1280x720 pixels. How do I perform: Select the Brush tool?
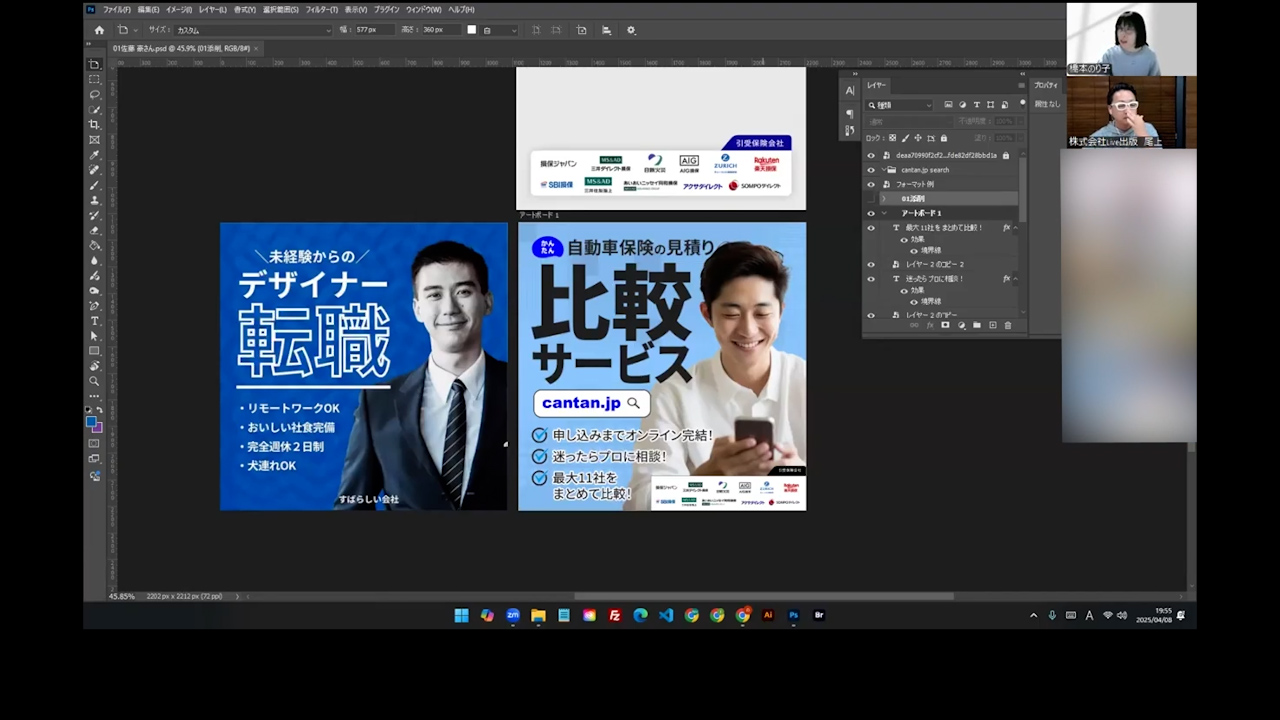pyautogui.click(x=95, y=185)
